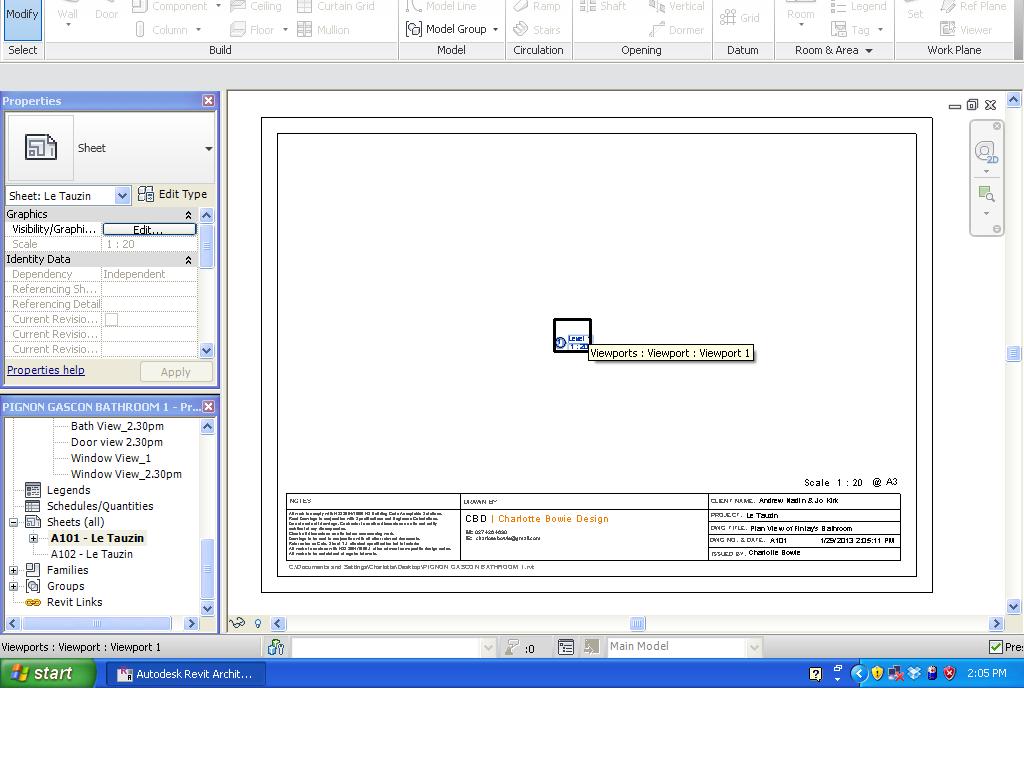Select Window View_1 in browser
Viewport: 1024px width, 768px height.
pyautogui.click(x=110, y=458)
